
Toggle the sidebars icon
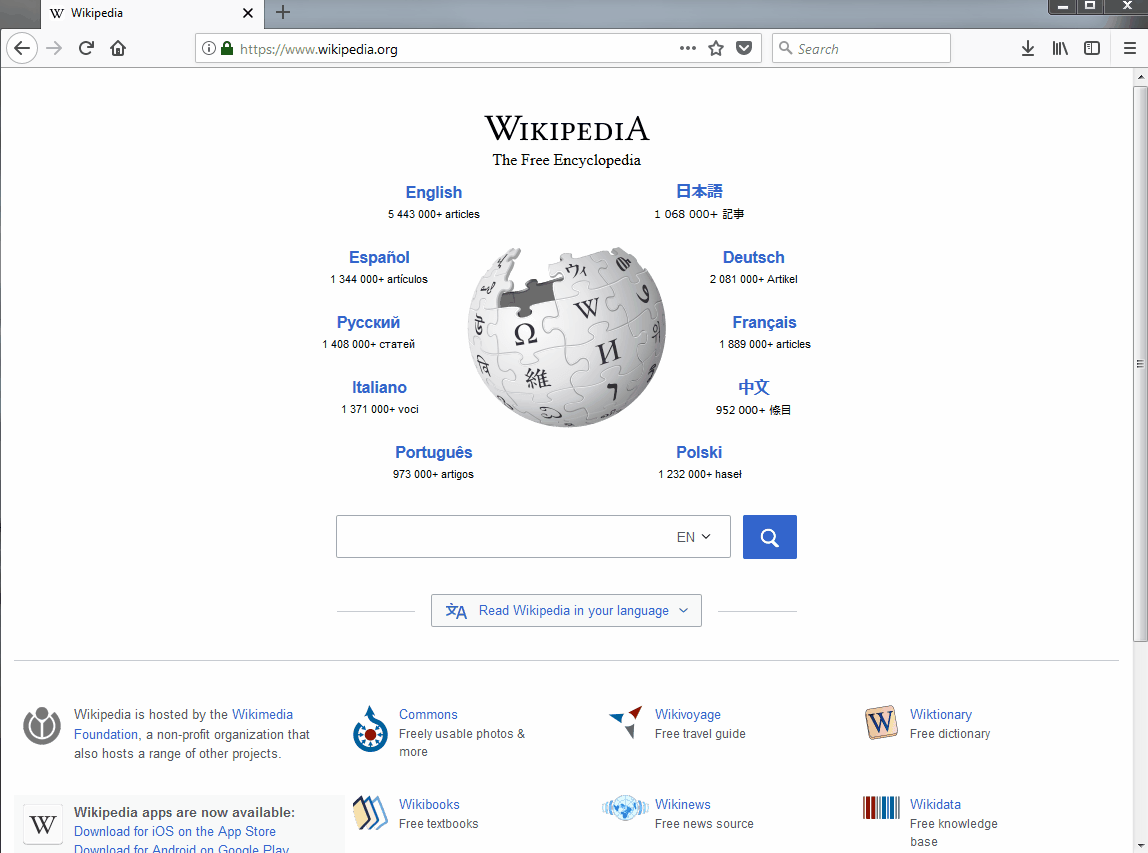click(x=1092, y=48)
